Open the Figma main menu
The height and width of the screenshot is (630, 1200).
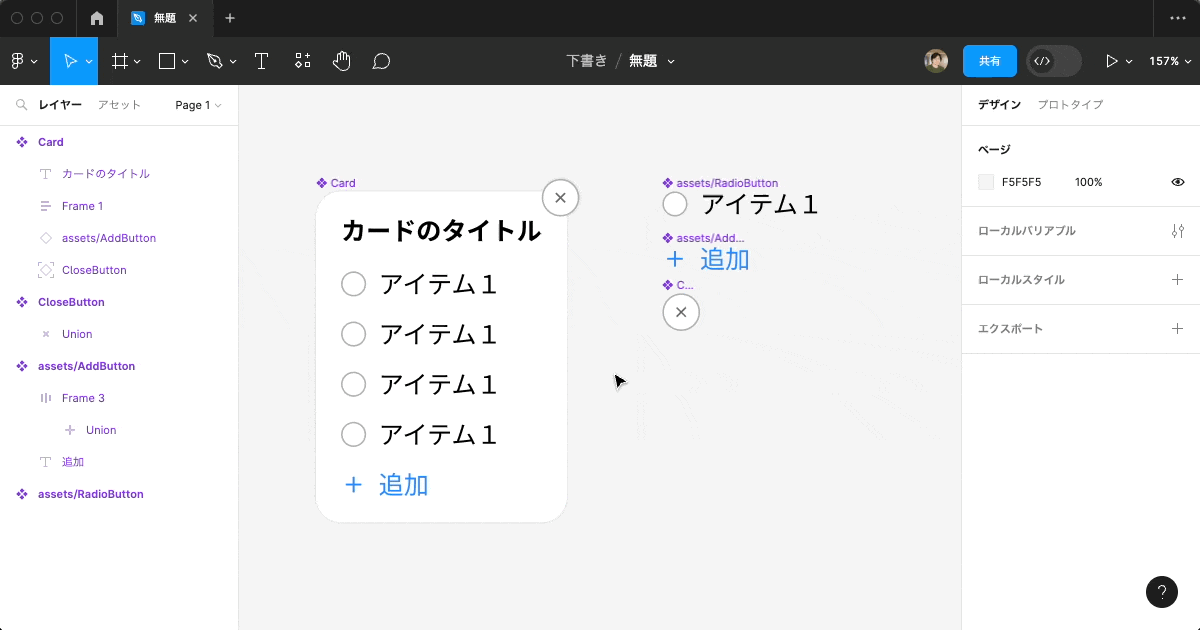23,61
